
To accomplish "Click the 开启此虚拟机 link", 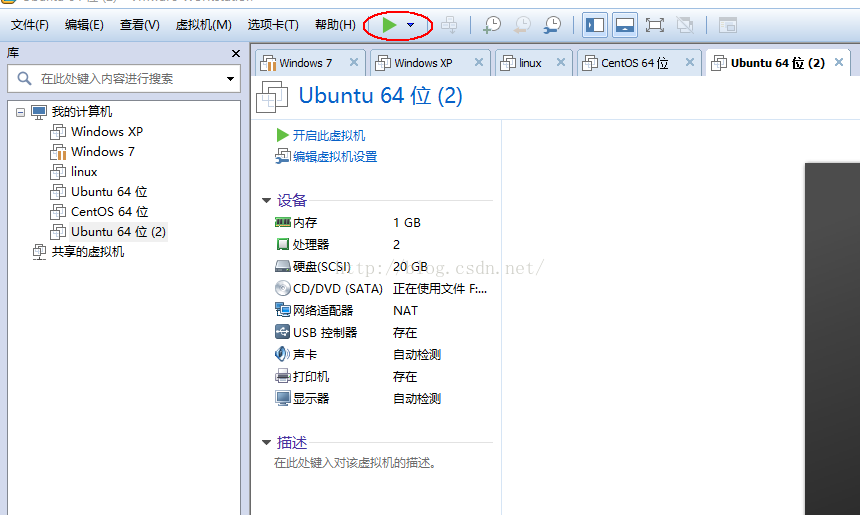I will [x=329, y=135].
